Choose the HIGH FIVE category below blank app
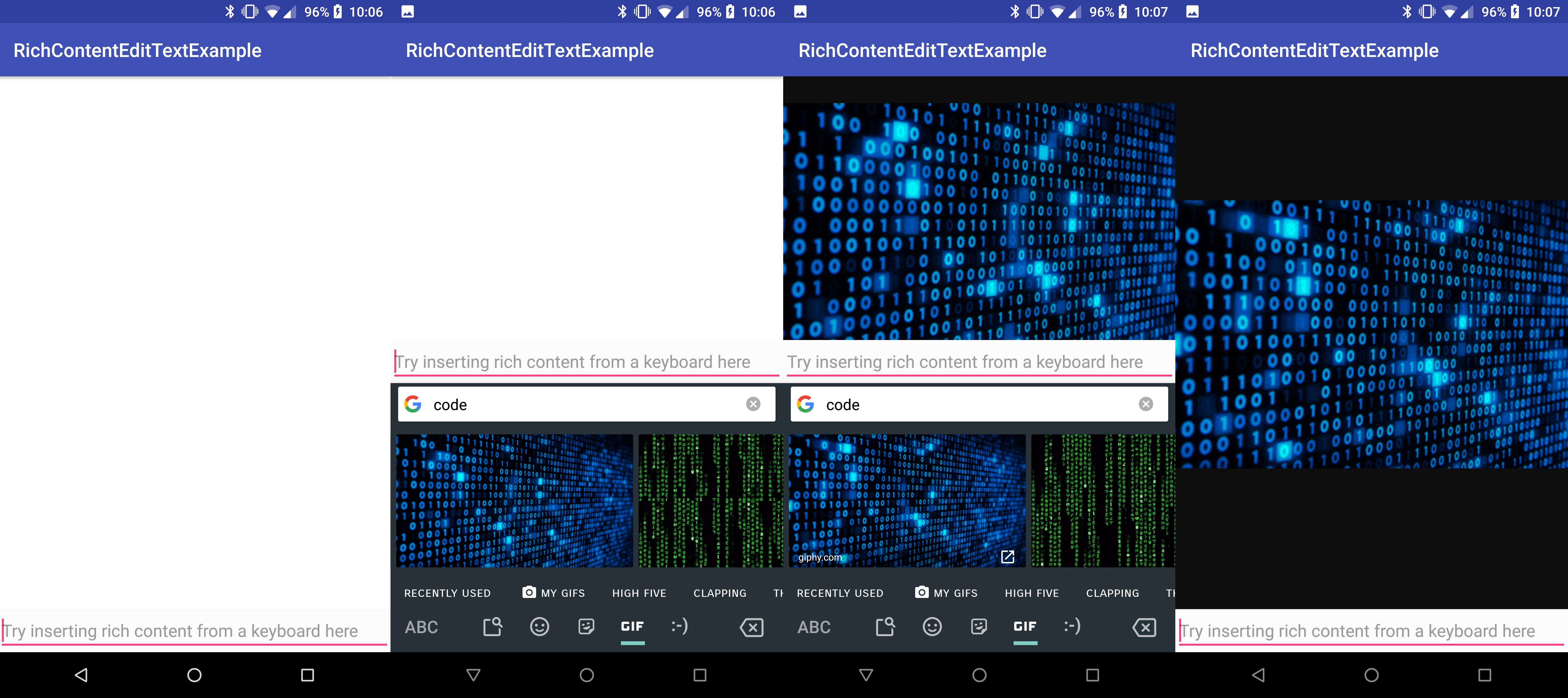1568x698 pixels. 639,593
